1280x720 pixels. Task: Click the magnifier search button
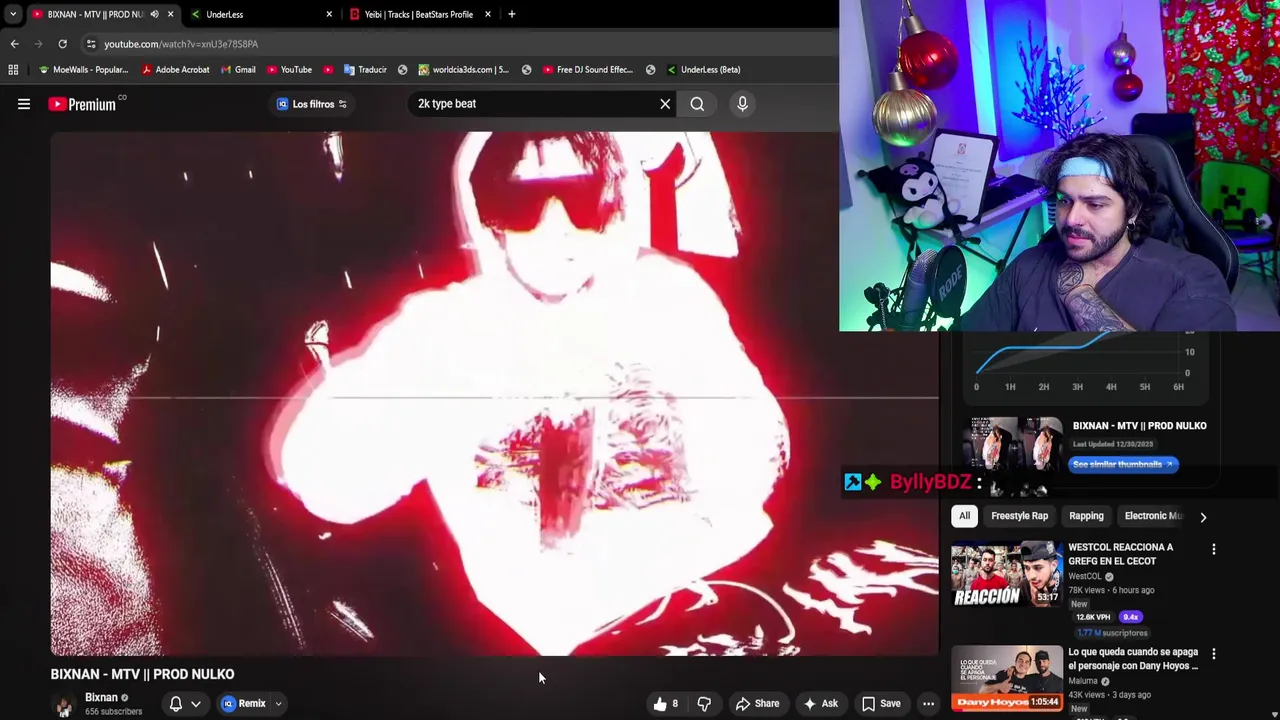(x=697, y=104)
